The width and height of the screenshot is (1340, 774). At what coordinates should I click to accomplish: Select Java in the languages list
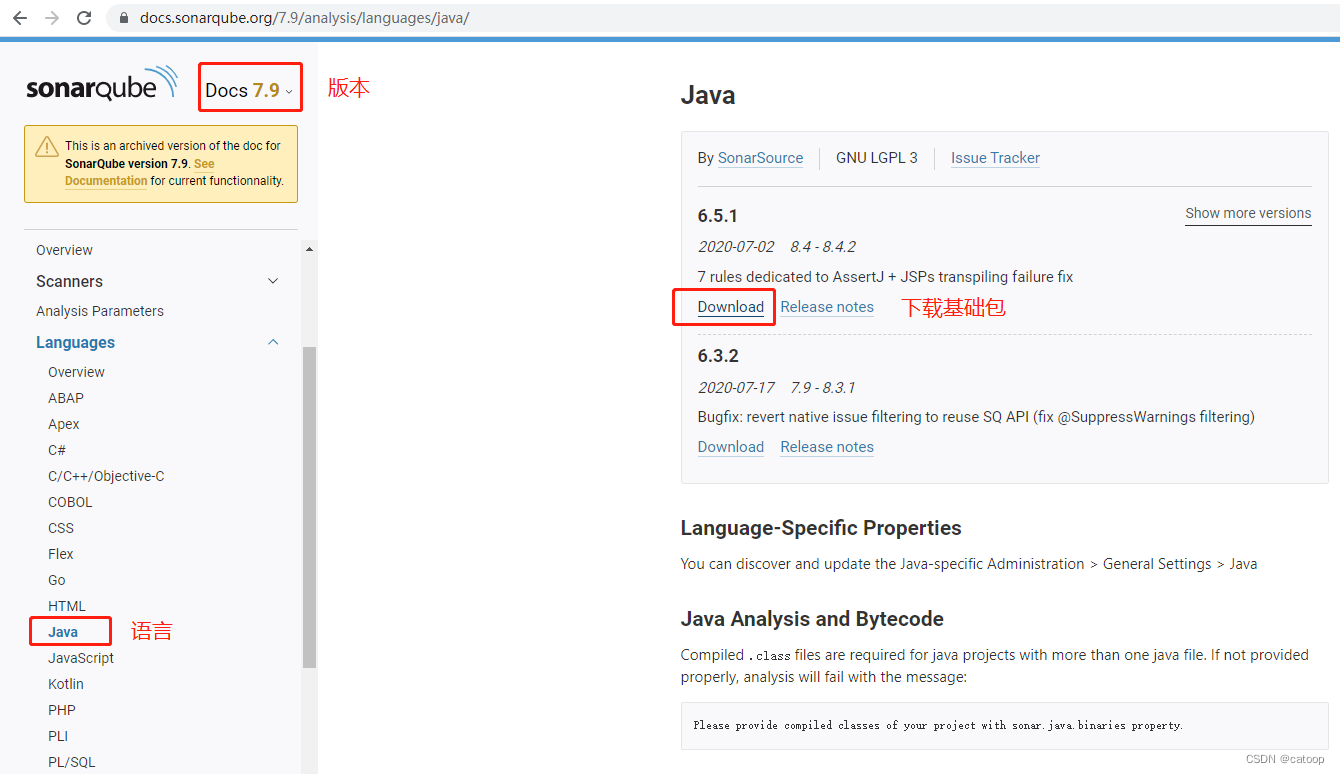[x=63, y=632]
